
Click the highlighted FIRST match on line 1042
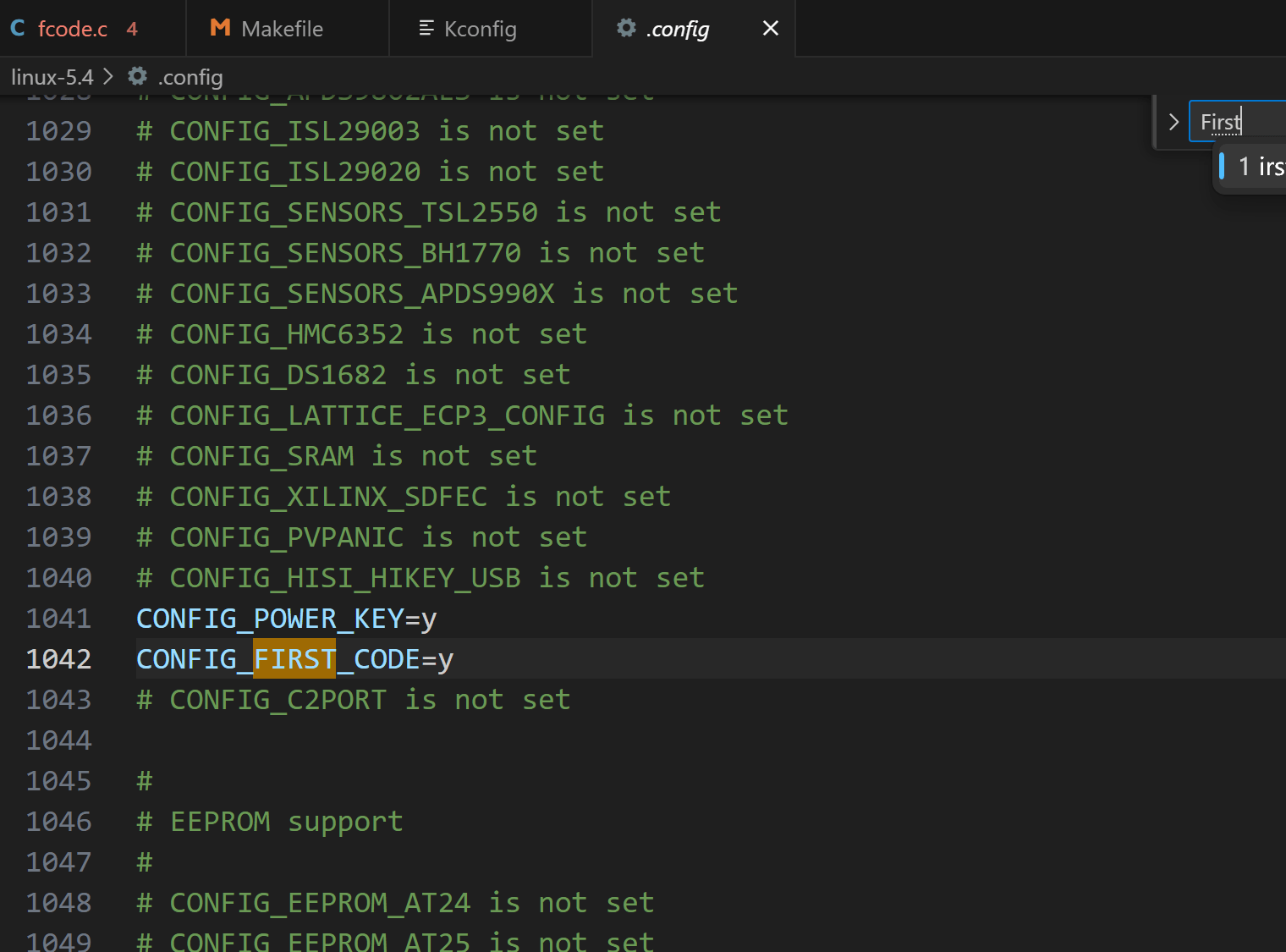click(x=294, y=659)
